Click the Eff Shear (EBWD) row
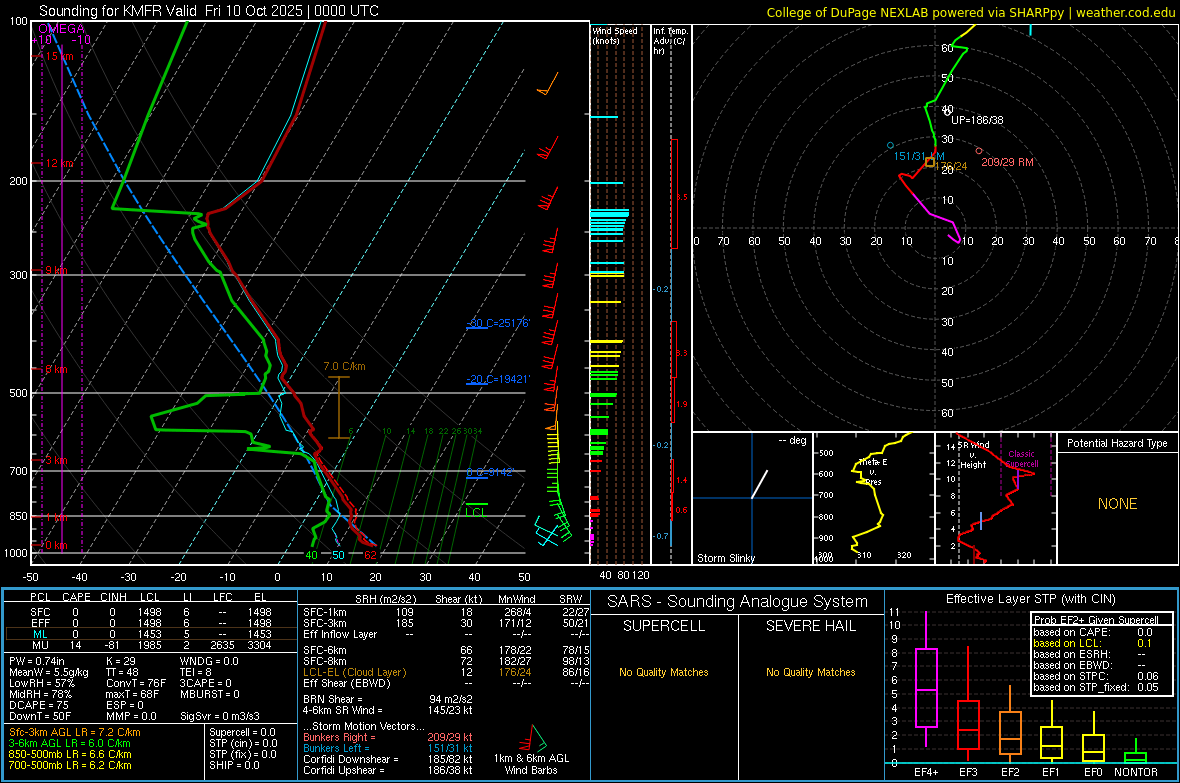Viewport: 1180px width, 783px height. click(x=446, y=683)
